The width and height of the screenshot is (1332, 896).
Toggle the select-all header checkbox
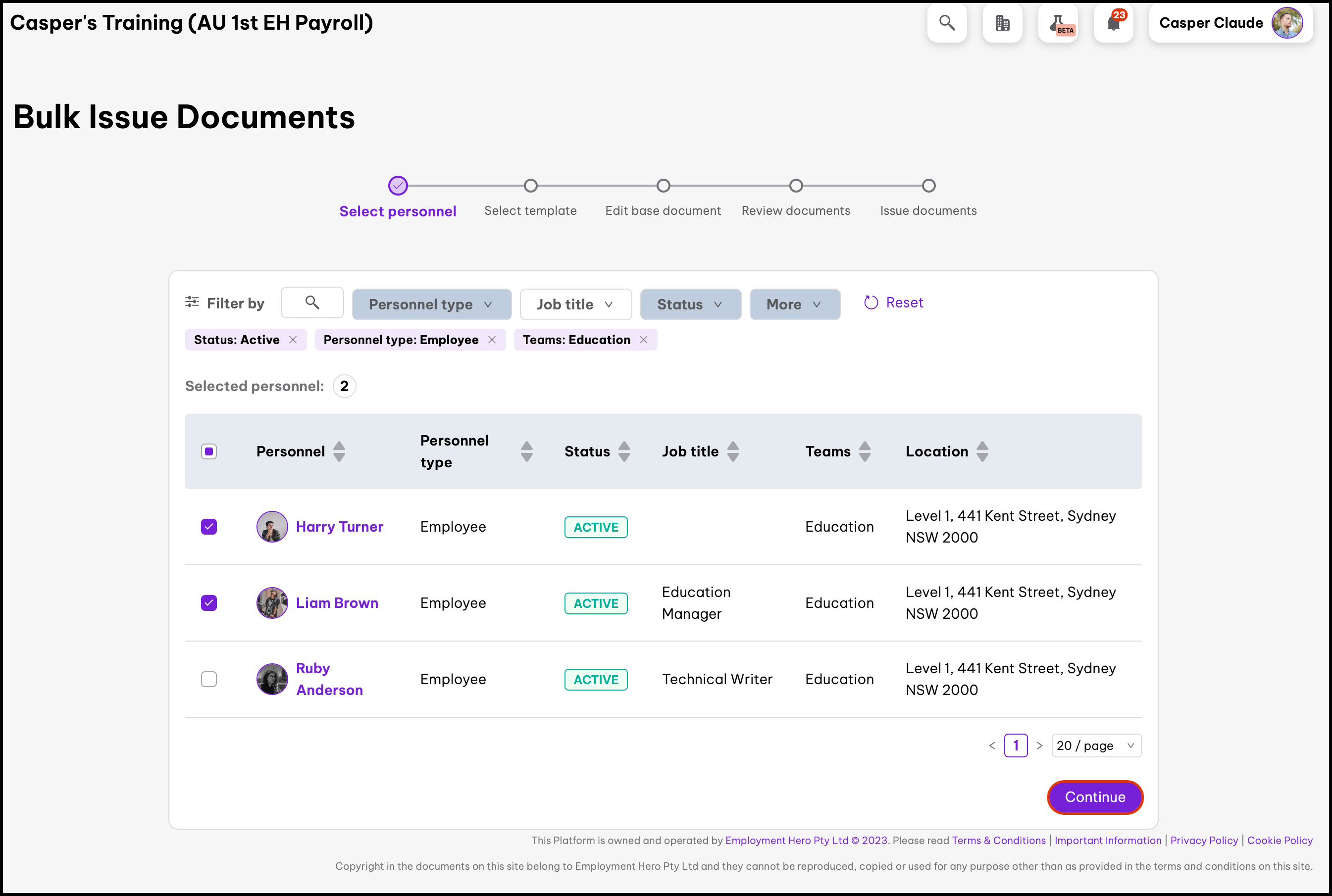click(x=209, y=451)
